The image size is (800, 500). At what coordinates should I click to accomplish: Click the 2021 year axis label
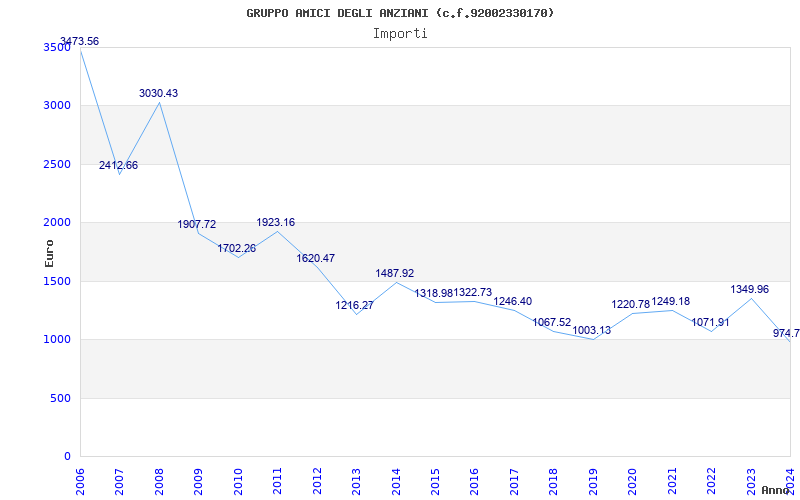tap(672, 481)
